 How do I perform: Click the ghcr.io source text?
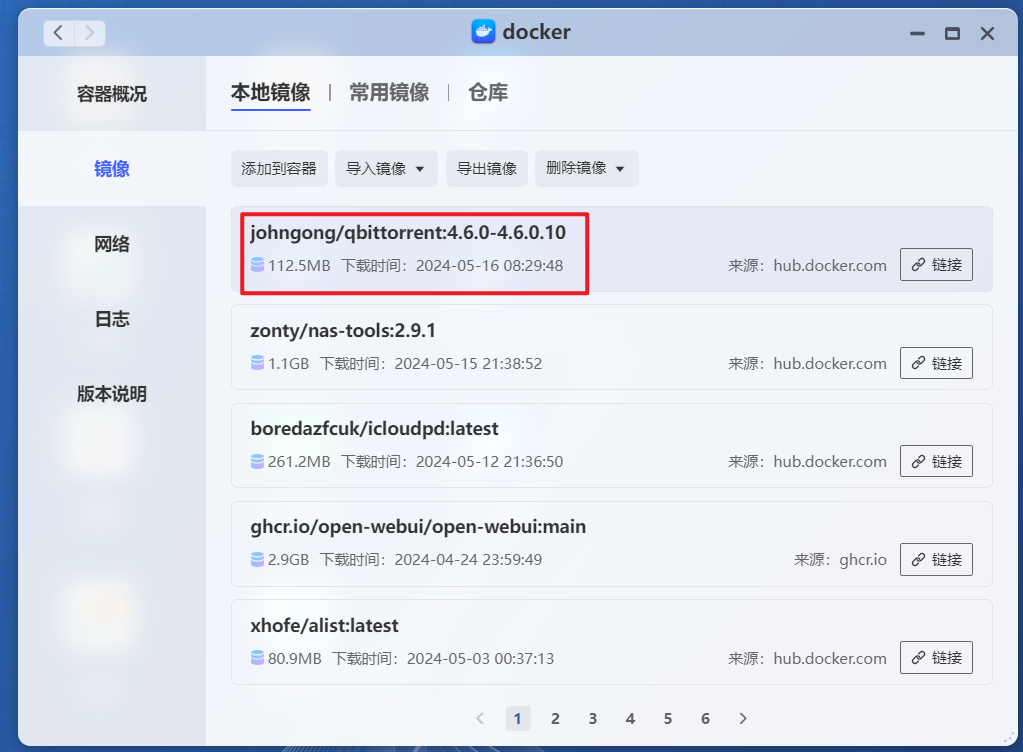coord(863,560)
